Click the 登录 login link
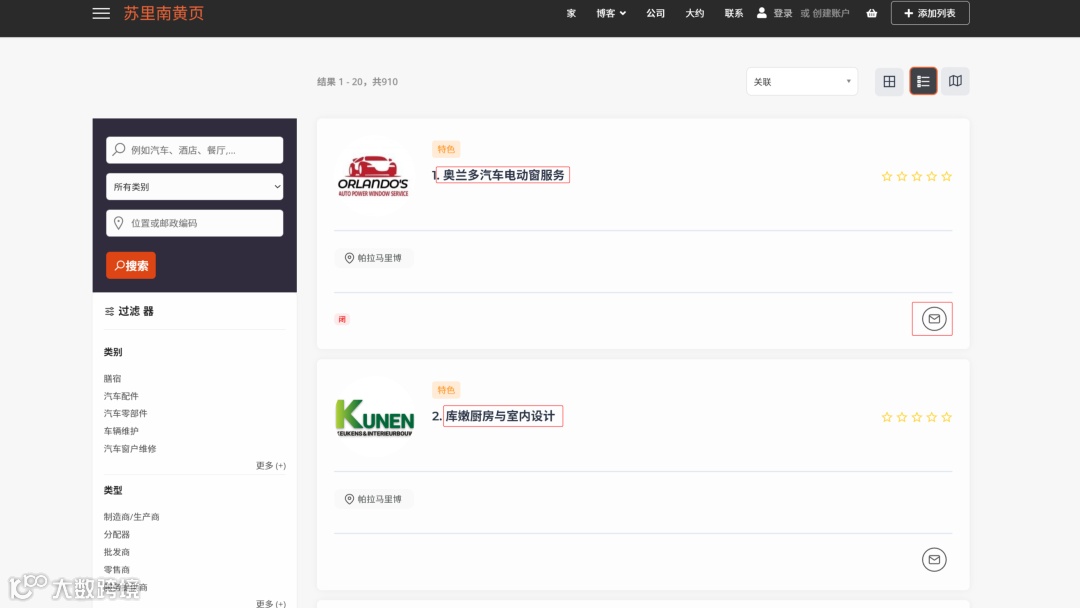Screen dimensions: 1080x608 tap(782, 13)
